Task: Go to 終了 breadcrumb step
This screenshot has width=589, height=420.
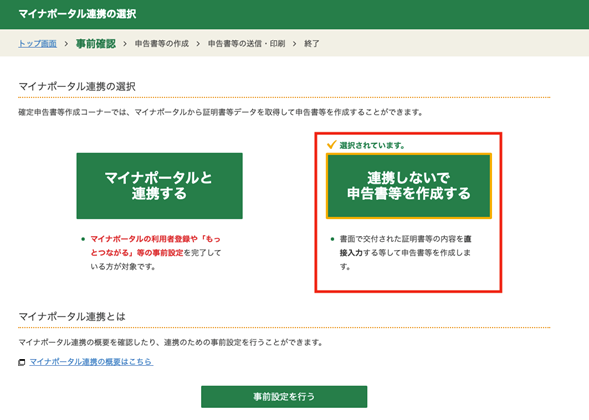Action: tap(311, 44)
